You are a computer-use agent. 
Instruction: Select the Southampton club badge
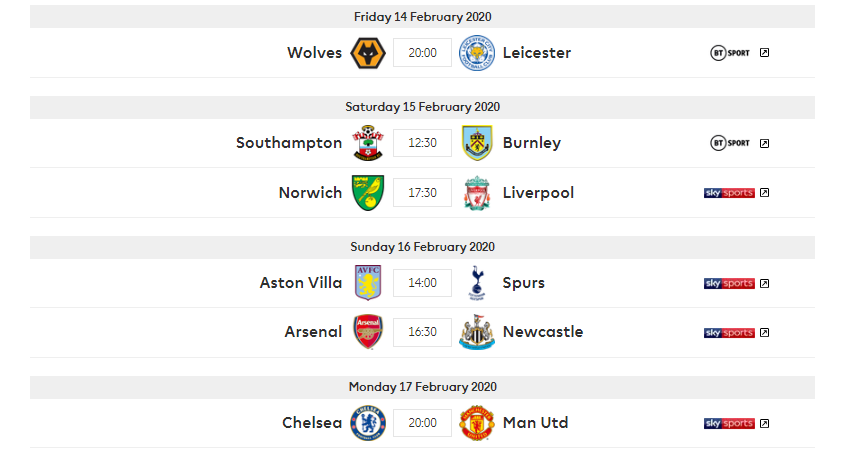click(x=368, y=143)
